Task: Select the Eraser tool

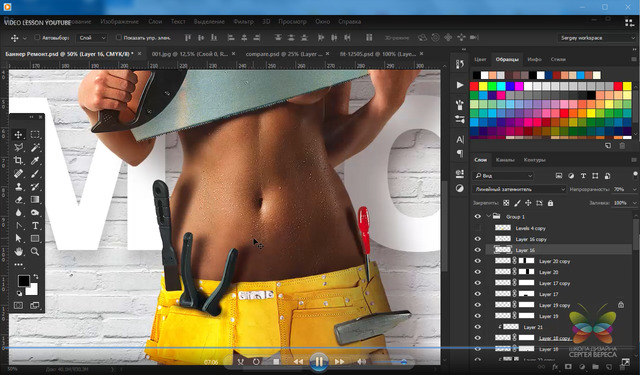Action: (x=18, y=200)
